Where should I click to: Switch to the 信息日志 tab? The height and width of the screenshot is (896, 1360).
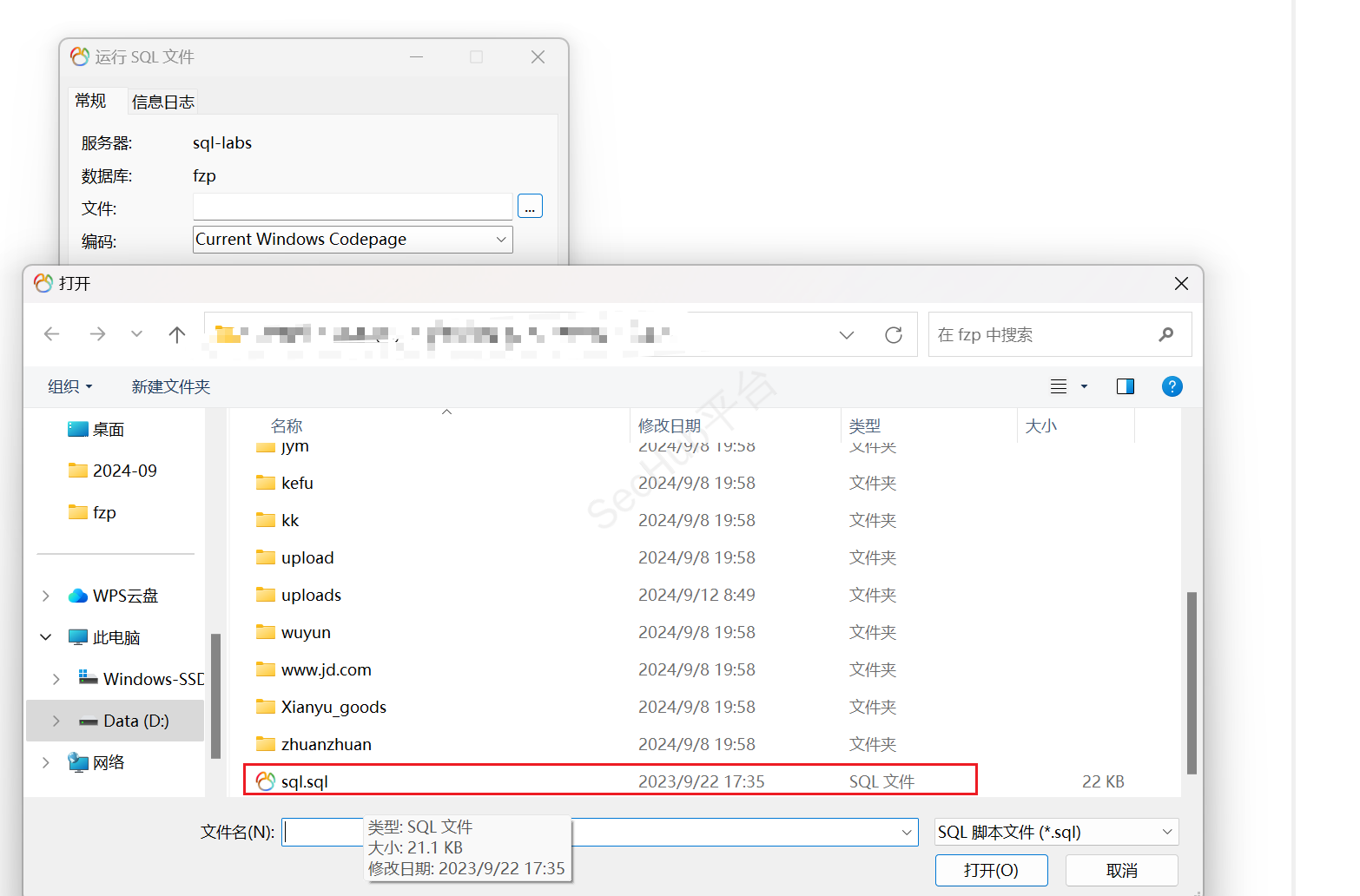(163, 102)
